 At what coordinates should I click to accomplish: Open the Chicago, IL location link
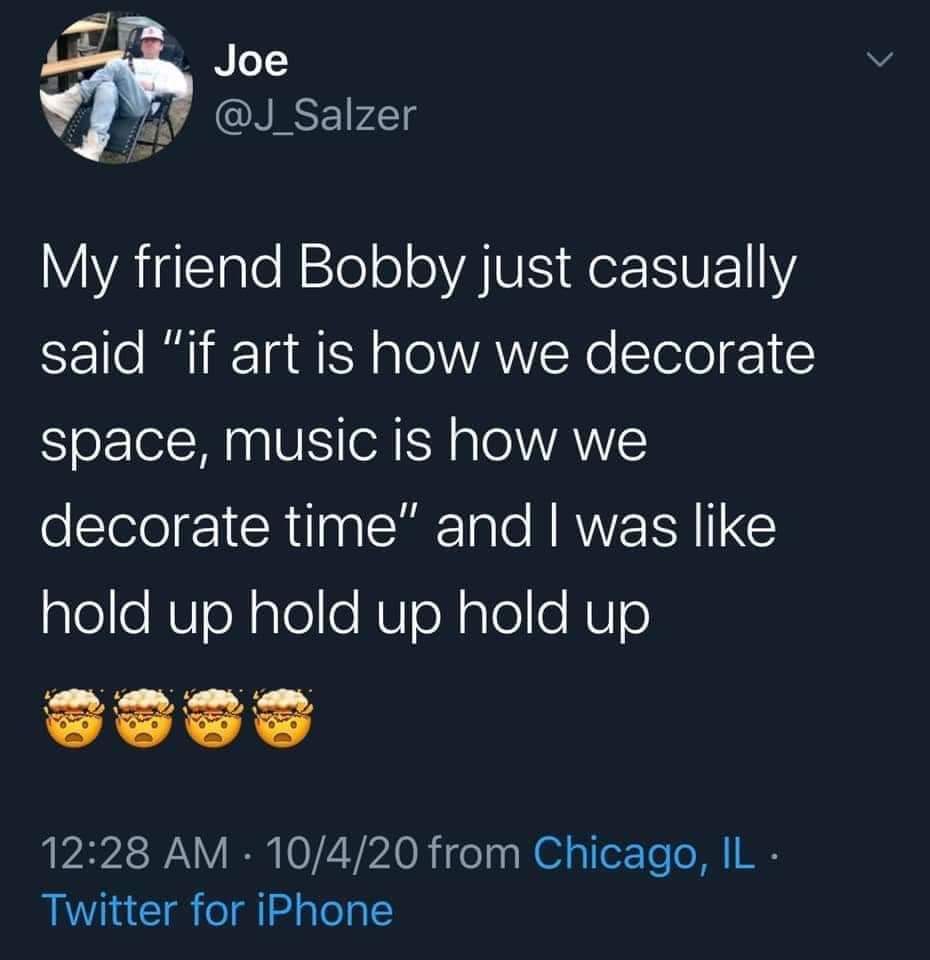pyautogui.click(x=643, y=854)
